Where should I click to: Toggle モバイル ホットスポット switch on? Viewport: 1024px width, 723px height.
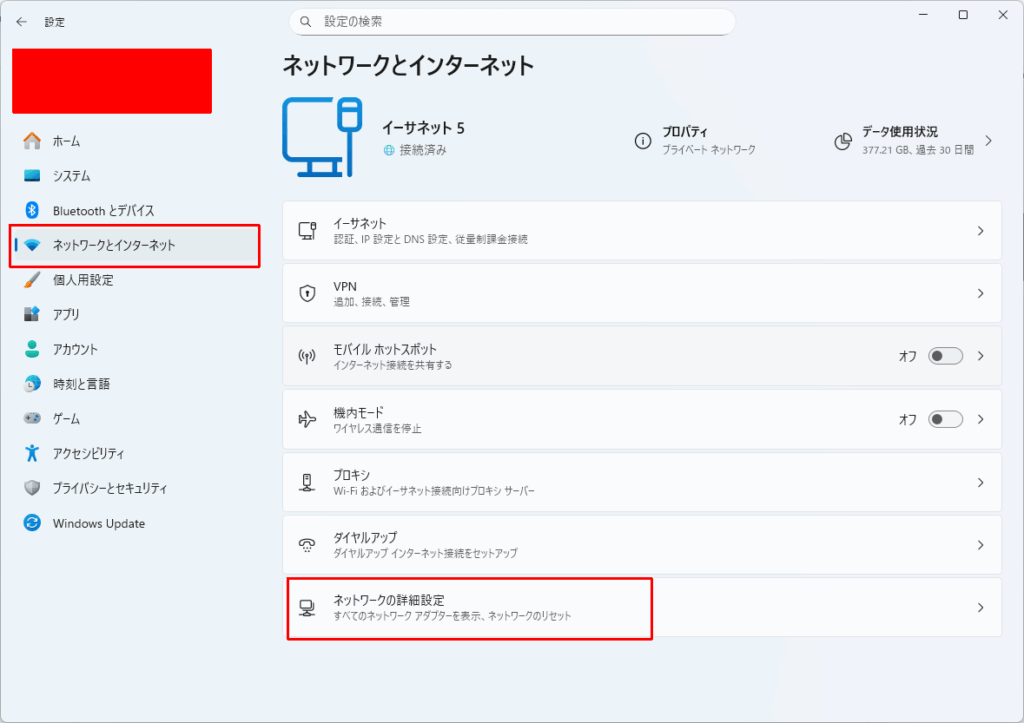(x=945, y=356)
